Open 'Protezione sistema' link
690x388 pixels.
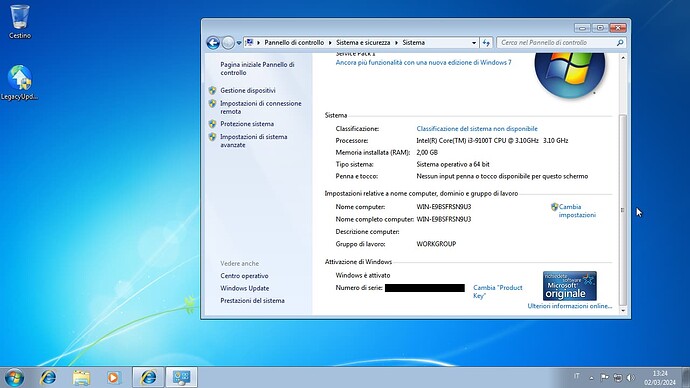[247, 124]
